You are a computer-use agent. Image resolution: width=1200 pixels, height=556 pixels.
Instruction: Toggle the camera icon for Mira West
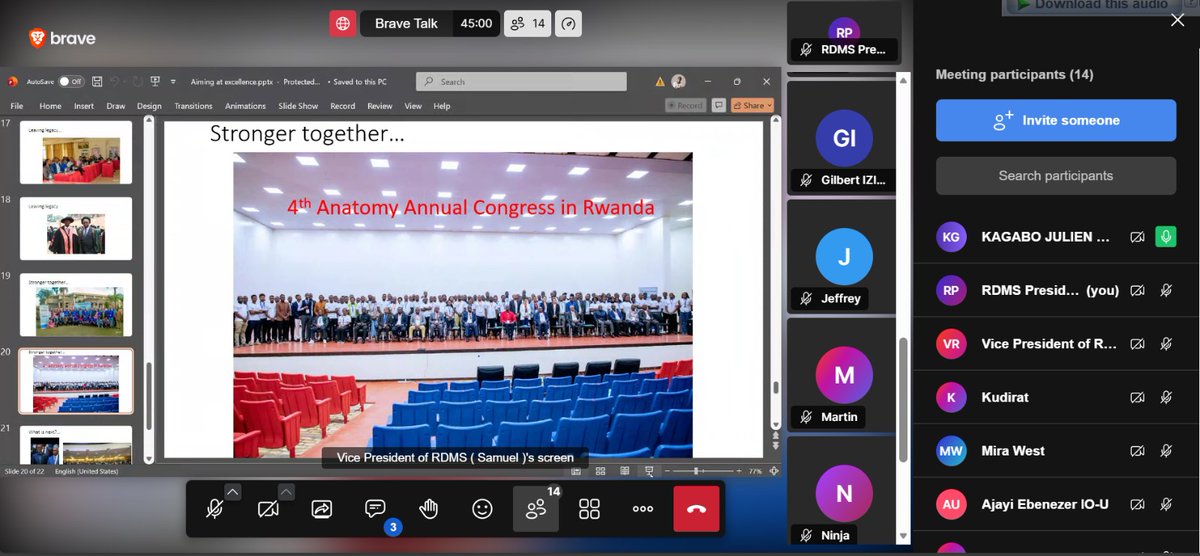1137,451
